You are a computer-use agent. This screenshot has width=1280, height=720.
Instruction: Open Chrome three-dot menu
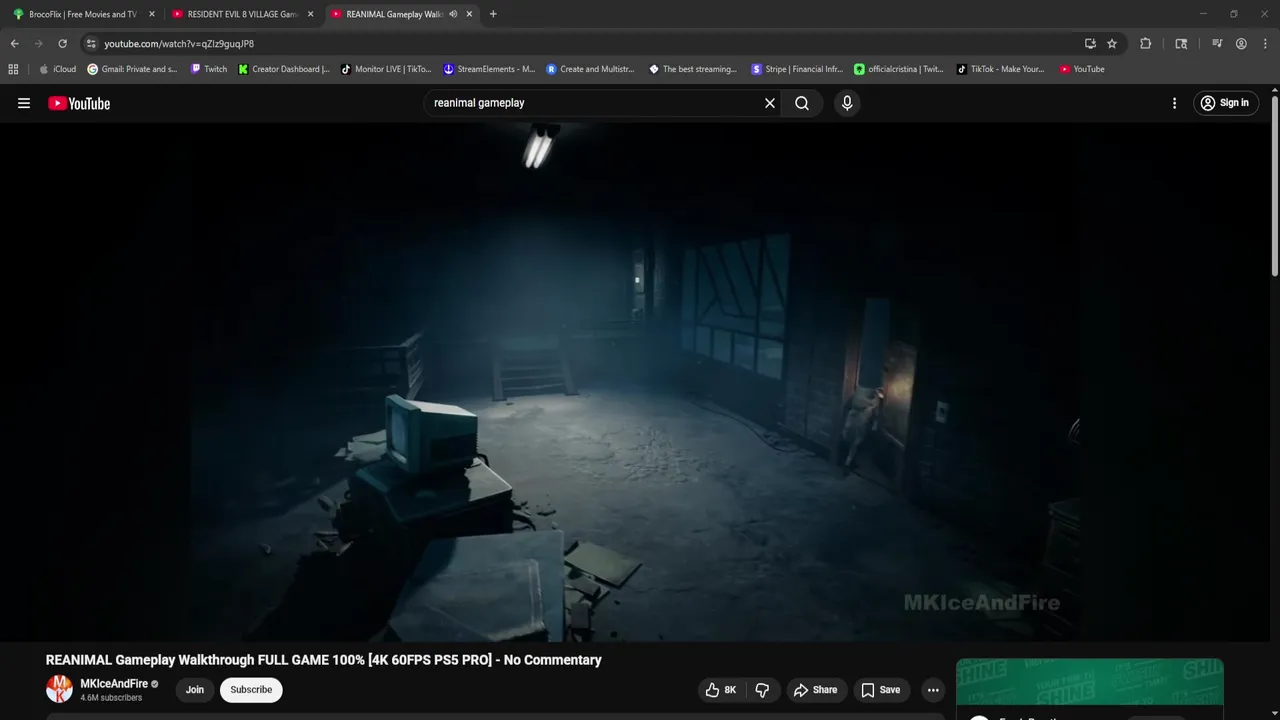(x=1265, y=44)
